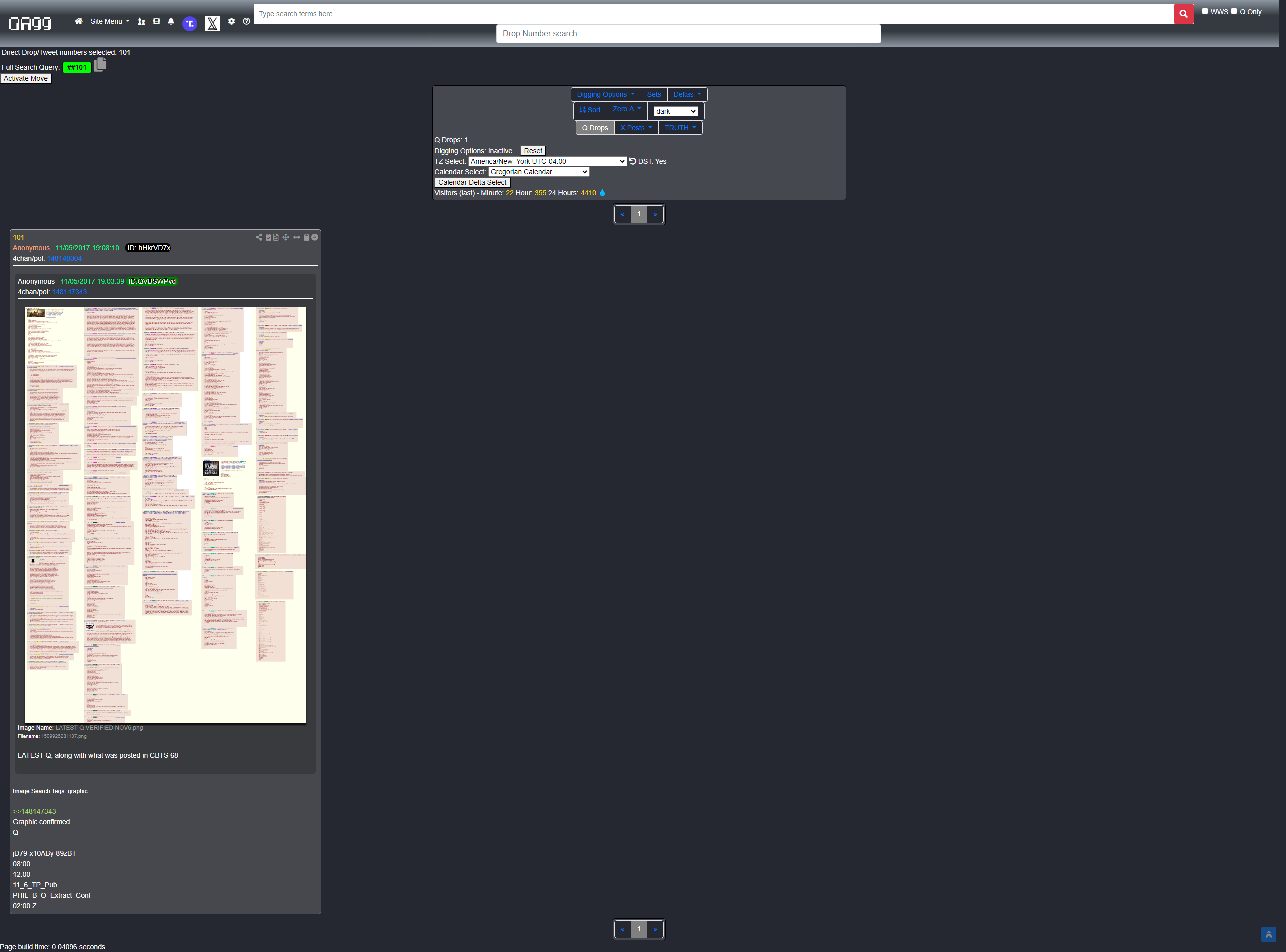The image size is (1286, 952).
Task: Click the help question mark icon
Action: [x=247, y=21]
